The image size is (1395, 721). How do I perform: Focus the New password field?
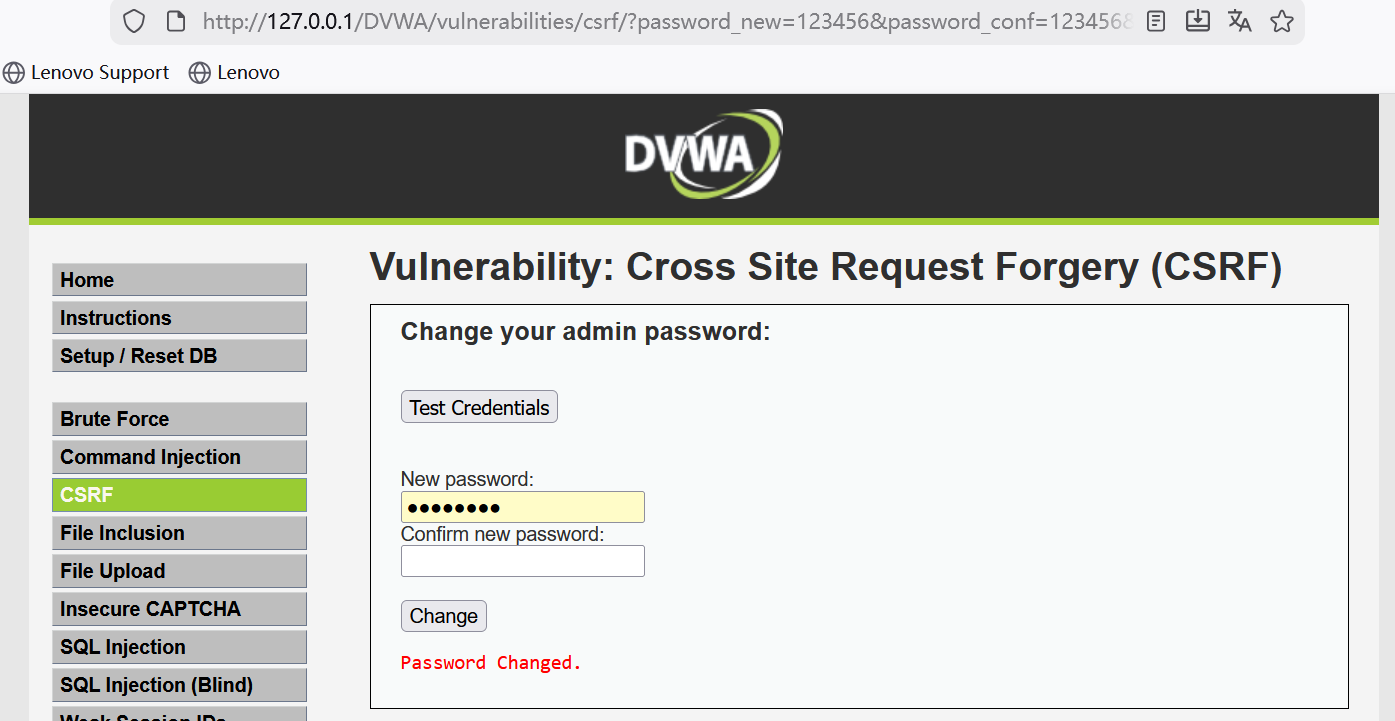tap(522, 507)
